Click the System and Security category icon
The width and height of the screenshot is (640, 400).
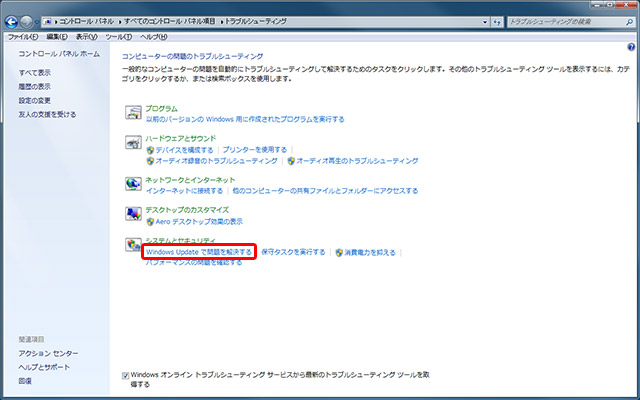click(x=131, y=246)
